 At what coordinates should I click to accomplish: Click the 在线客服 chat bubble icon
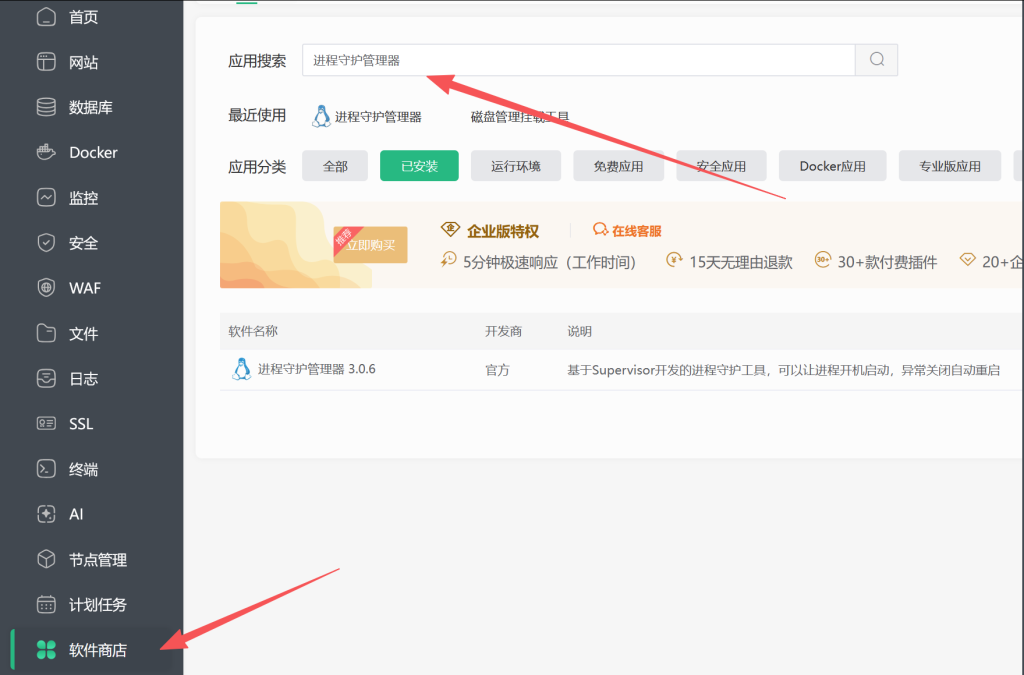(600, 229)
